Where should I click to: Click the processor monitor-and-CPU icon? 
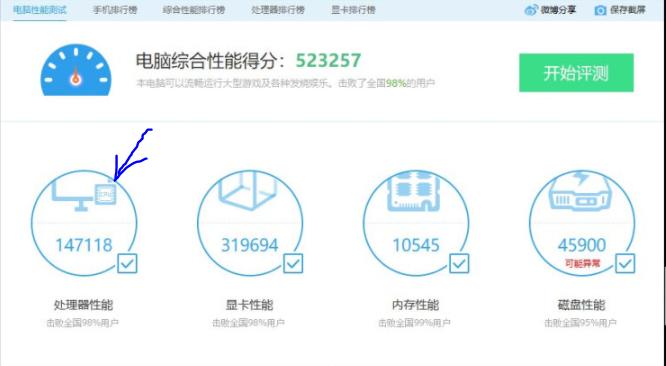(84, 195)
